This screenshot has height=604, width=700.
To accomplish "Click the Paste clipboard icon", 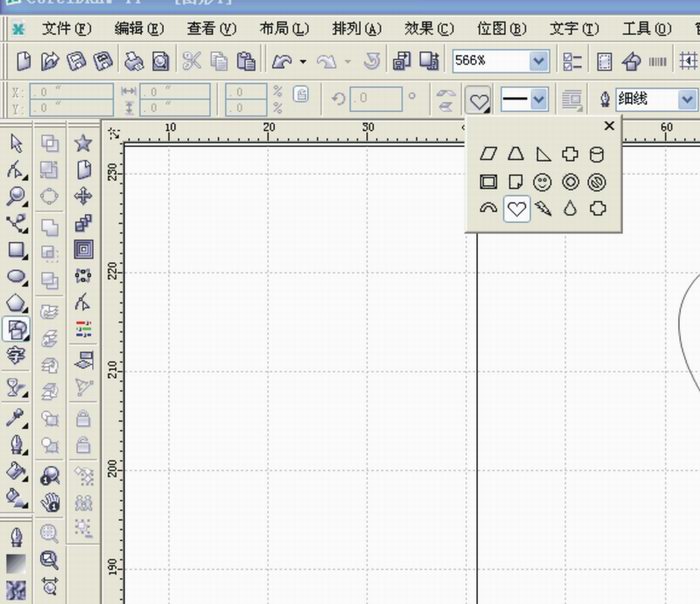I will pos(246,61).
